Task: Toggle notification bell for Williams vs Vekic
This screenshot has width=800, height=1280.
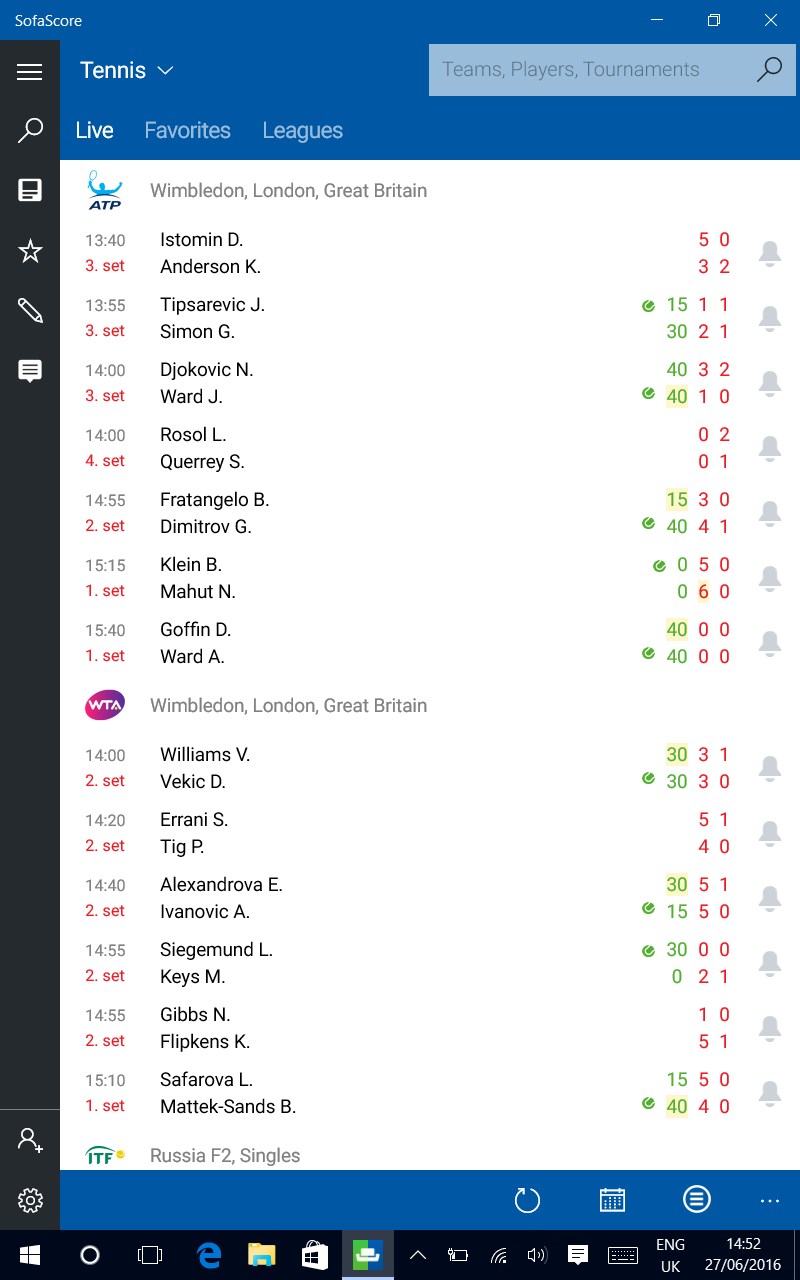Action: (769, 768)
